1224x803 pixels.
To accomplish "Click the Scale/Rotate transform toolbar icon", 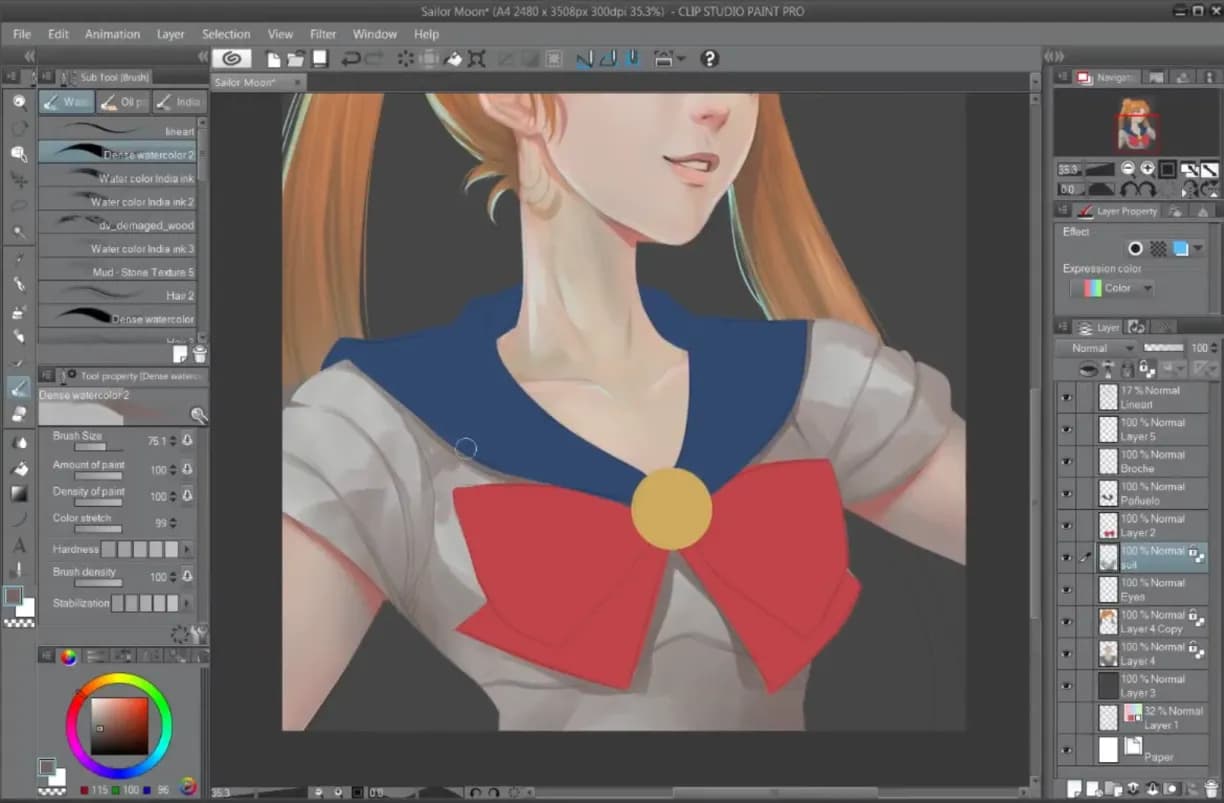I will [477, 59].
